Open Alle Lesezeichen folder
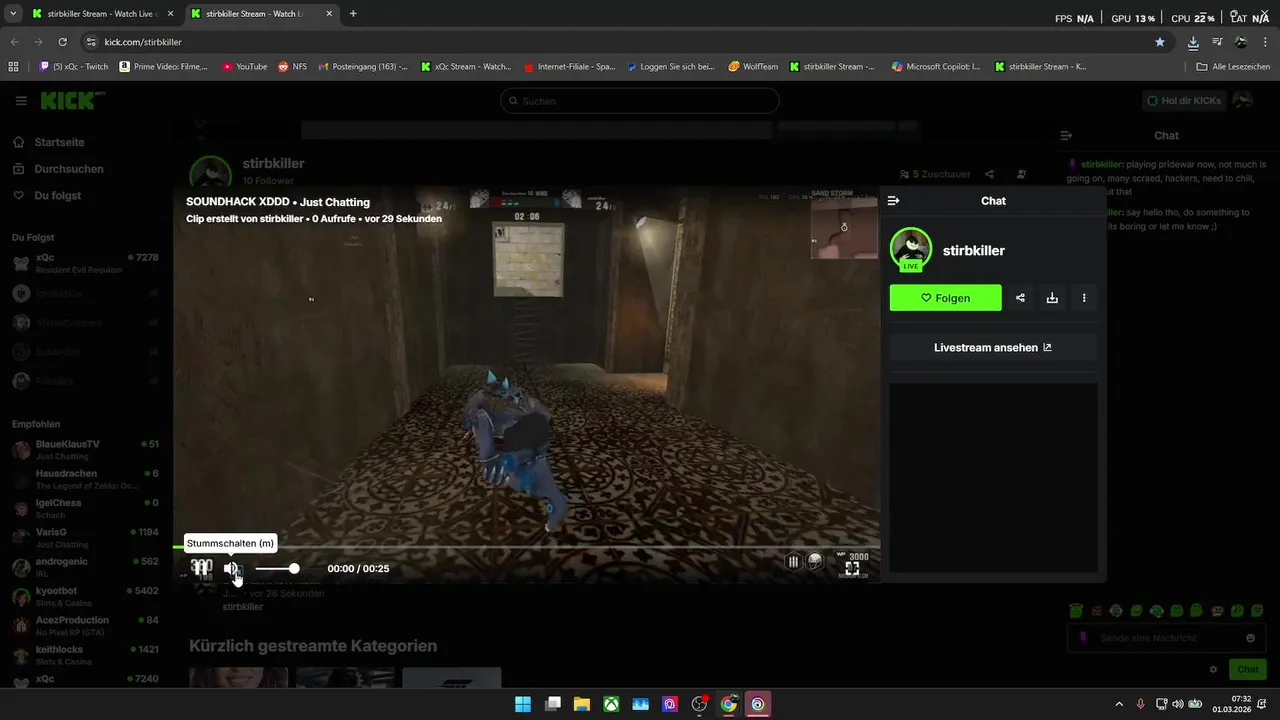Image resolution: width=1280 pixels, height=720 pixels. click(x=1234, y=67)
